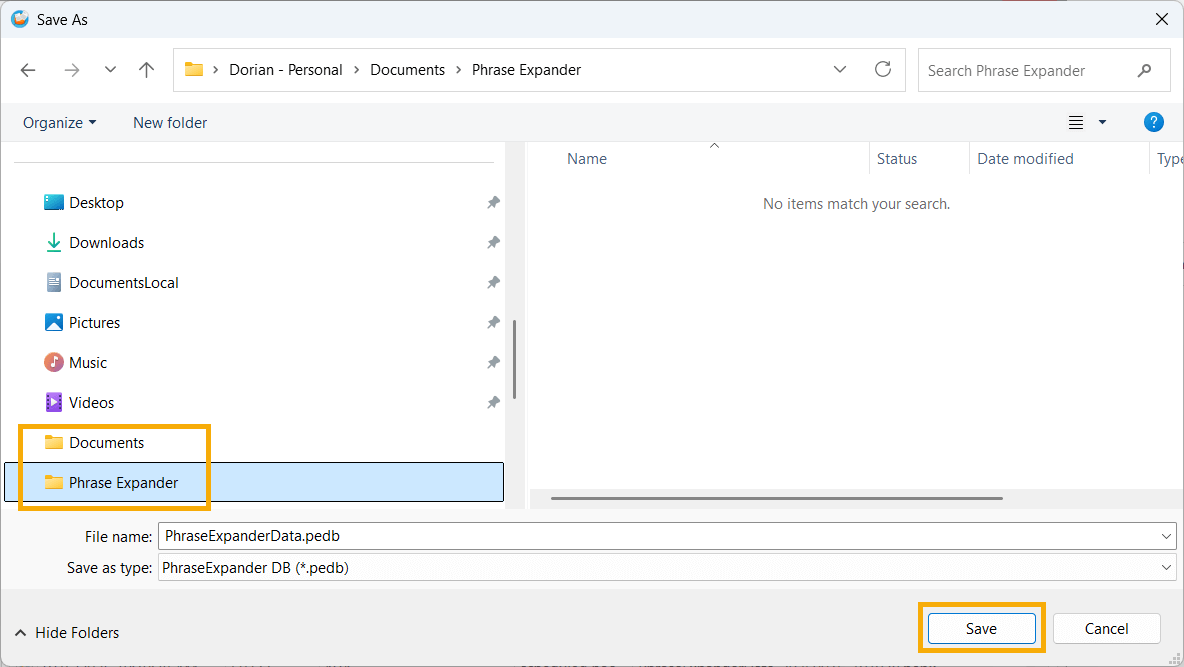Click the Cancel button
Image resolution: width=1184 pixels, height=667 pixels.
(1106, 628)
